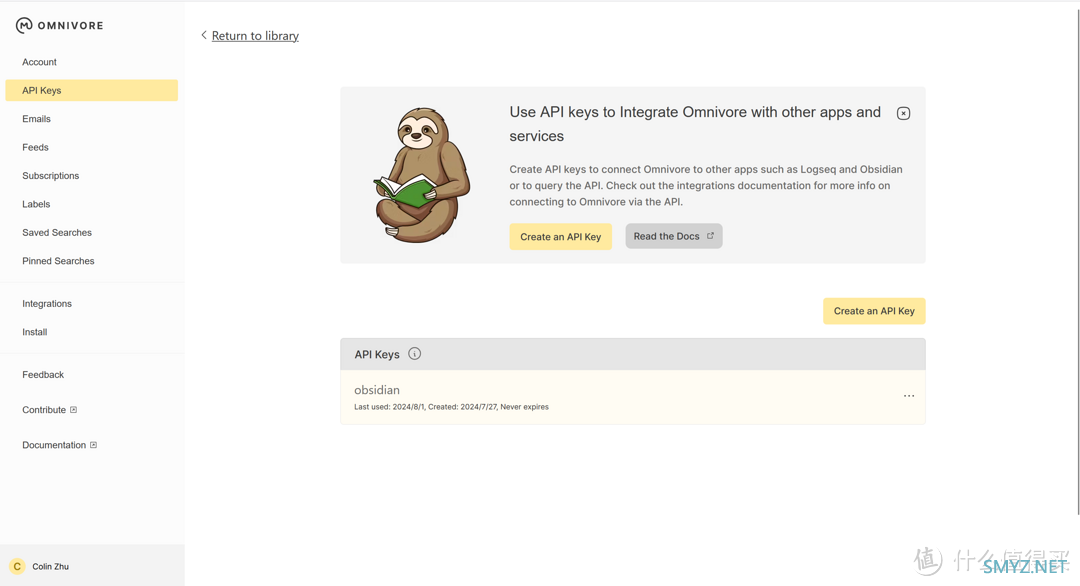Image resolution: width=1080 pixels, height=586 pixels.
Task: Click the Colin Zhu avatar icon
Action: pyautogui.click(x=17, y=566)
